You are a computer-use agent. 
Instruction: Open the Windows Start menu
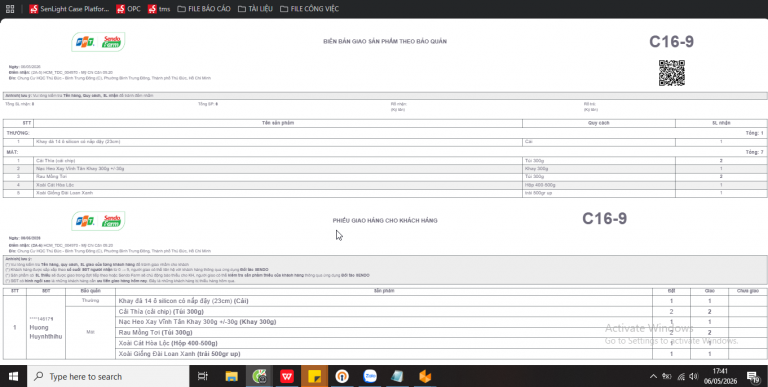coord(13,376)
